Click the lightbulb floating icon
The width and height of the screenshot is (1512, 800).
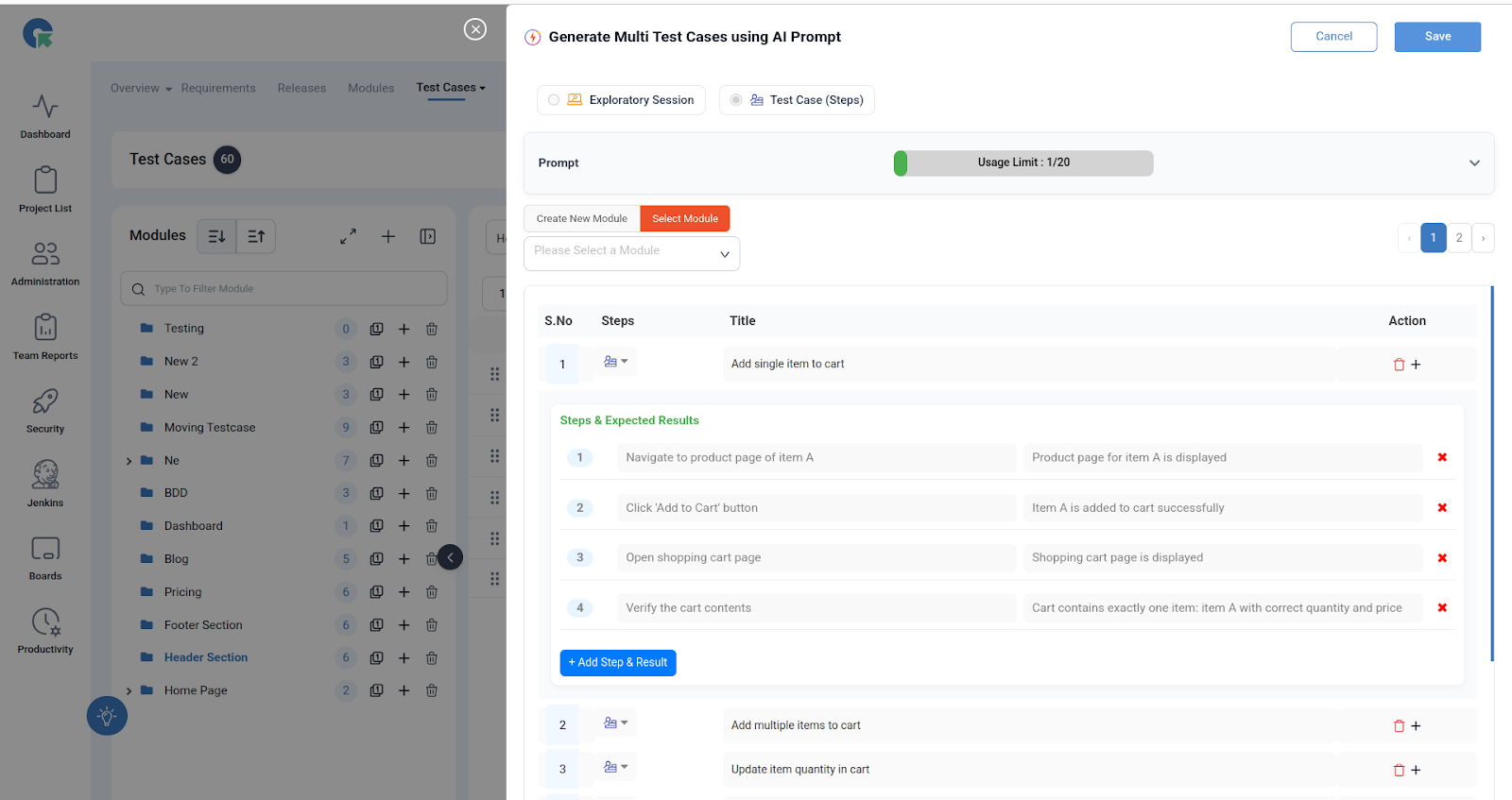pyautogui.click(x=107, y=716)
